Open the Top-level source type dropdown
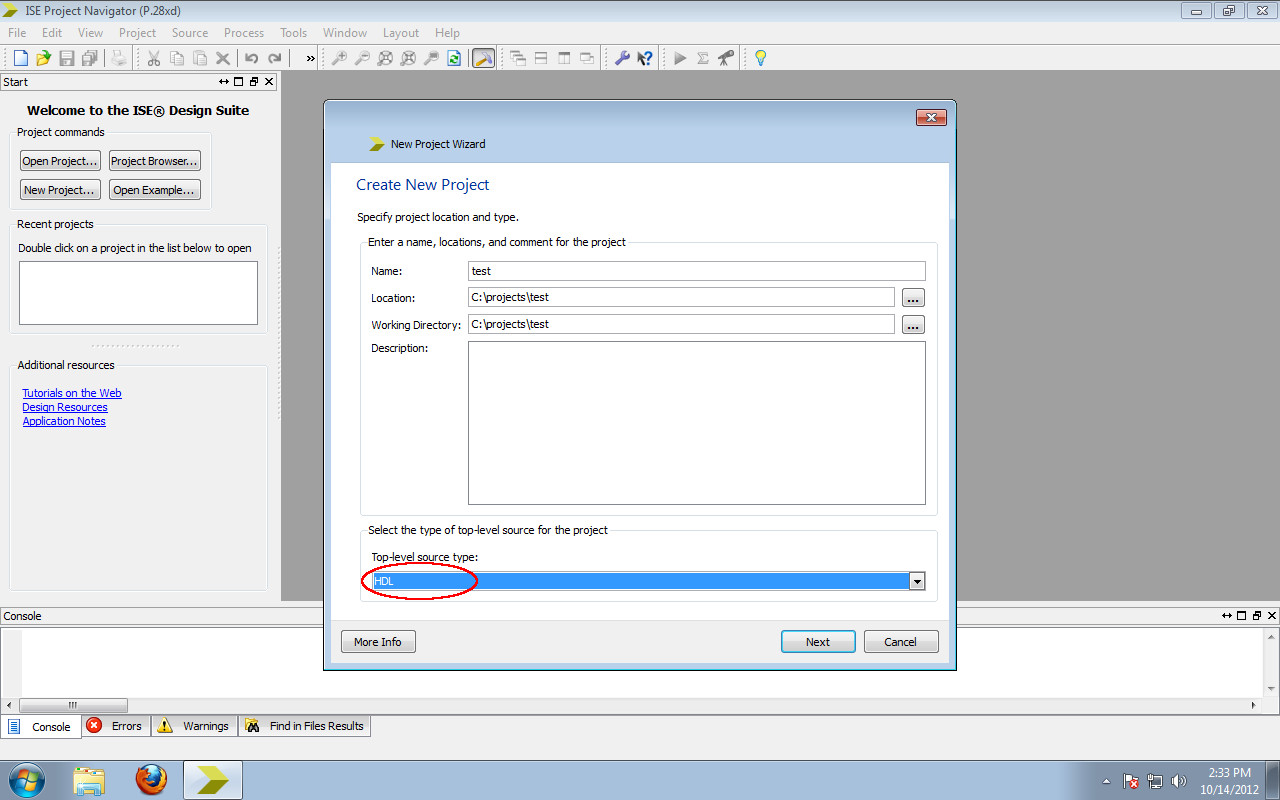 (916, 582)
